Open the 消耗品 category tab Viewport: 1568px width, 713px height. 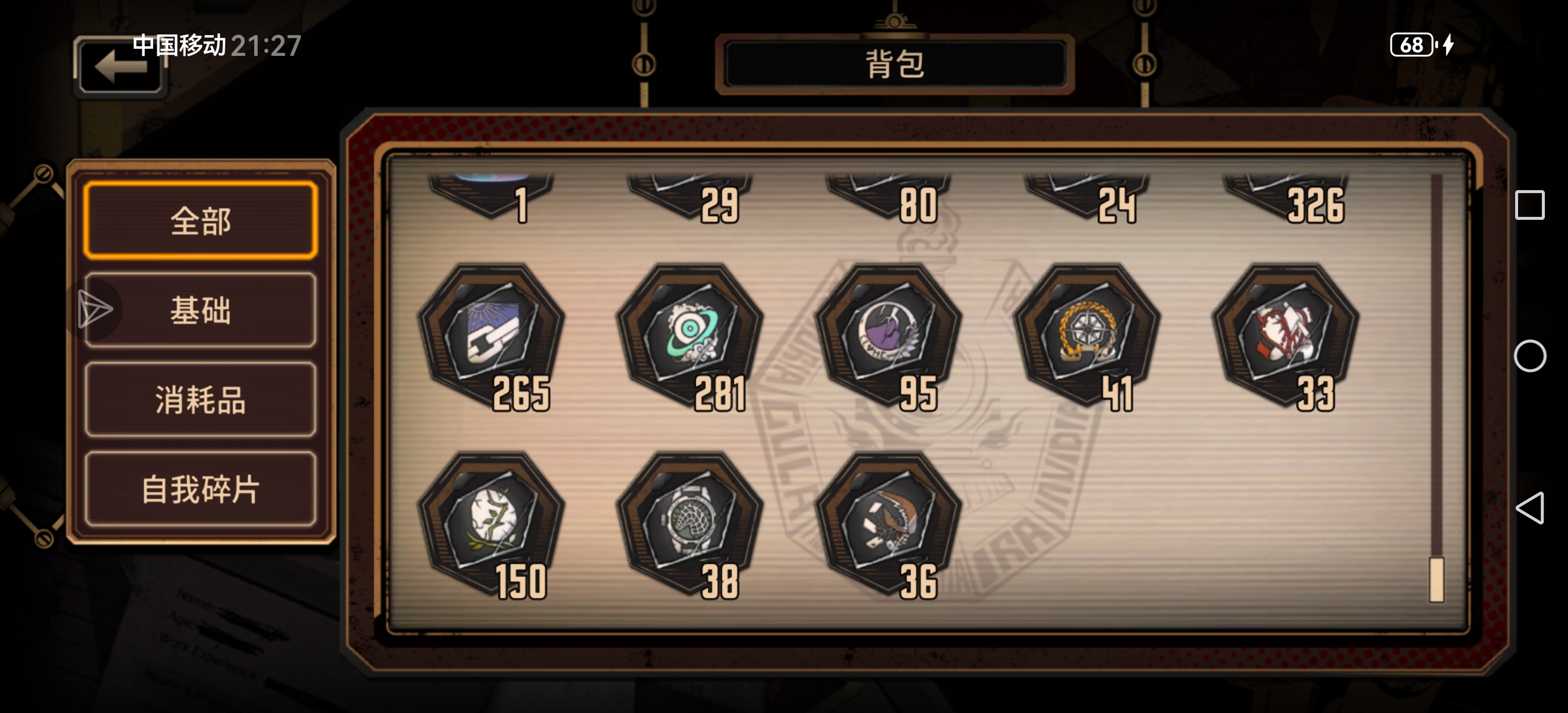[201, 399]
